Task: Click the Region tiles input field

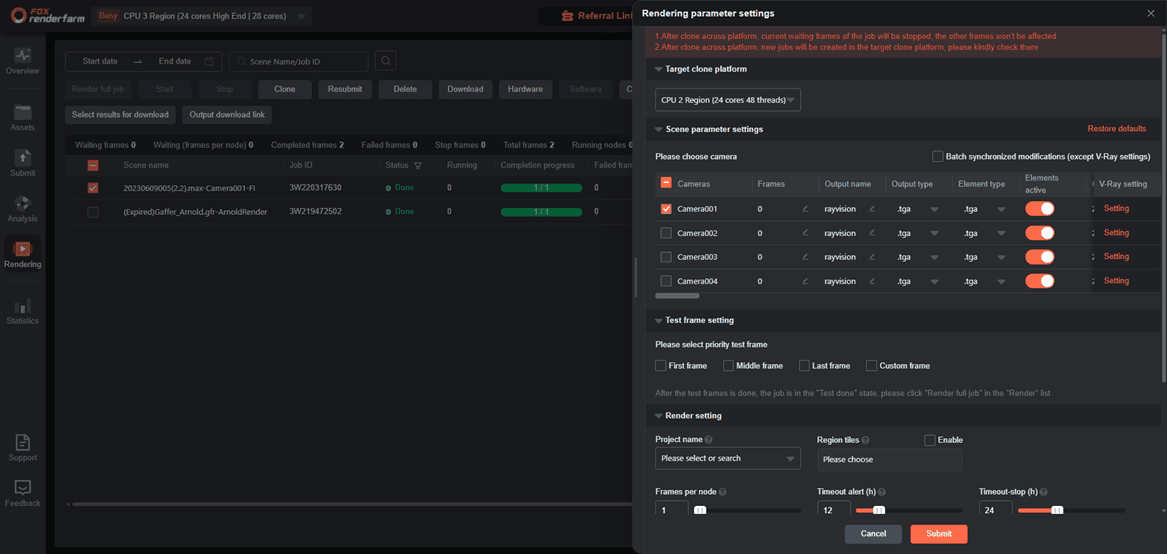Action: (889, 459)
